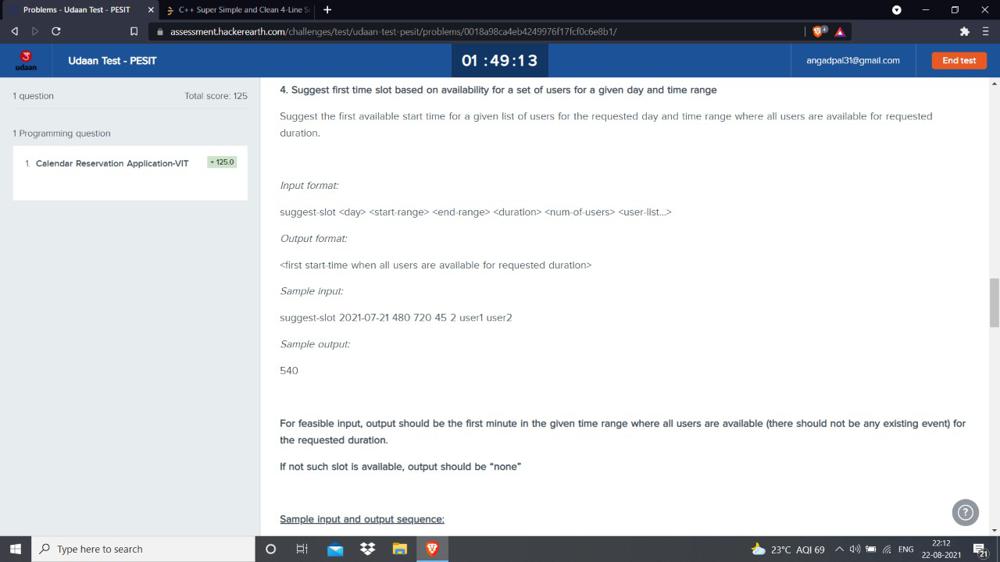This screenshot has width=1000, height=562.
Task: Reload the page with the refresh icon
Action: (x=56, y=31)
